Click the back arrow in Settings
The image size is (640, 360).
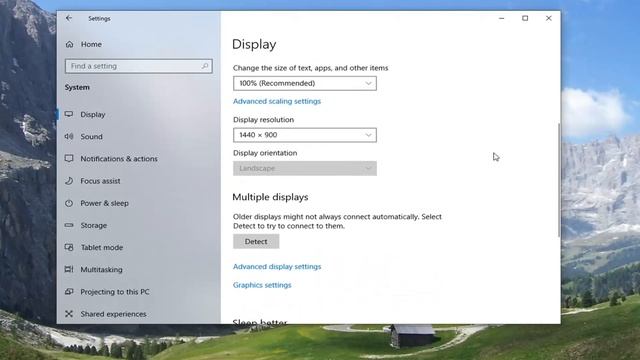tap(69, 18)
